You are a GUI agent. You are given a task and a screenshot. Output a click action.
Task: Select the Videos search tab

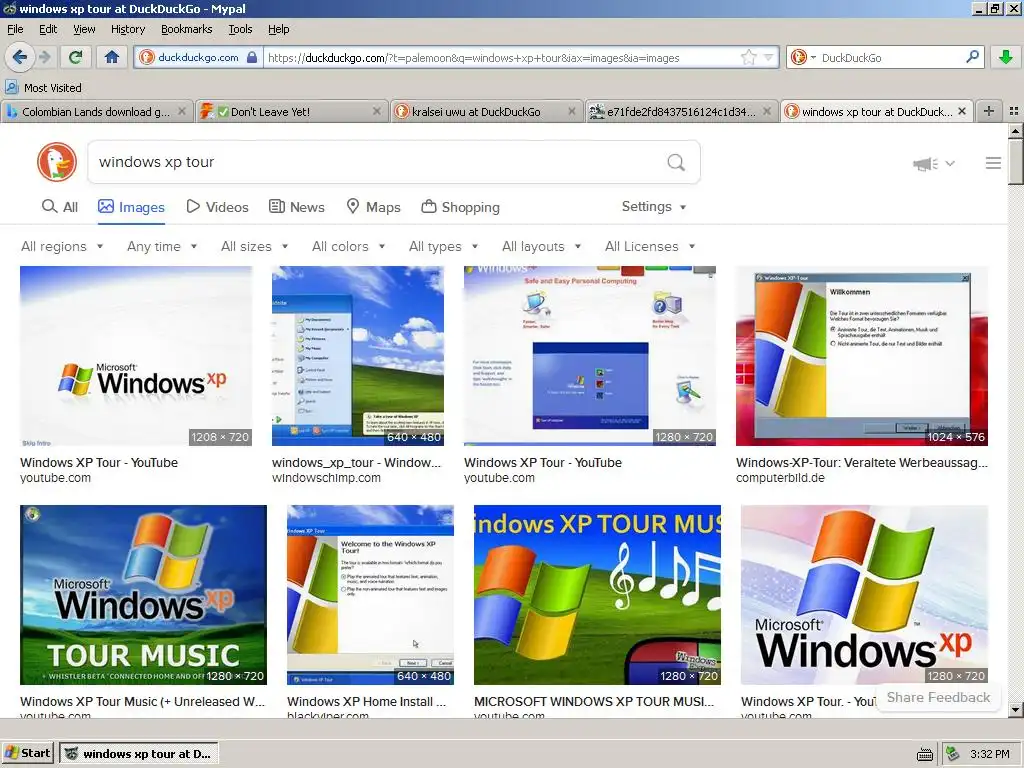[217, 207]
